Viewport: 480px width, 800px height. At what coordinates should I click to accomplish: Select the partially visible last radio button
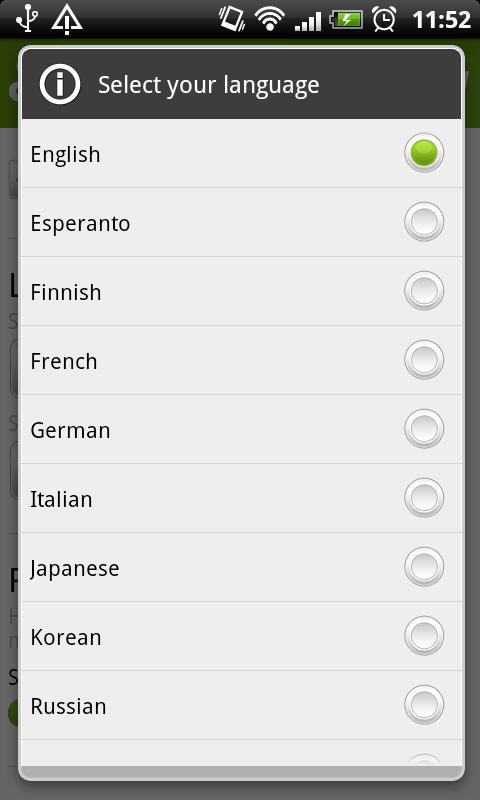pyautogui.click(x=424, y=760)
